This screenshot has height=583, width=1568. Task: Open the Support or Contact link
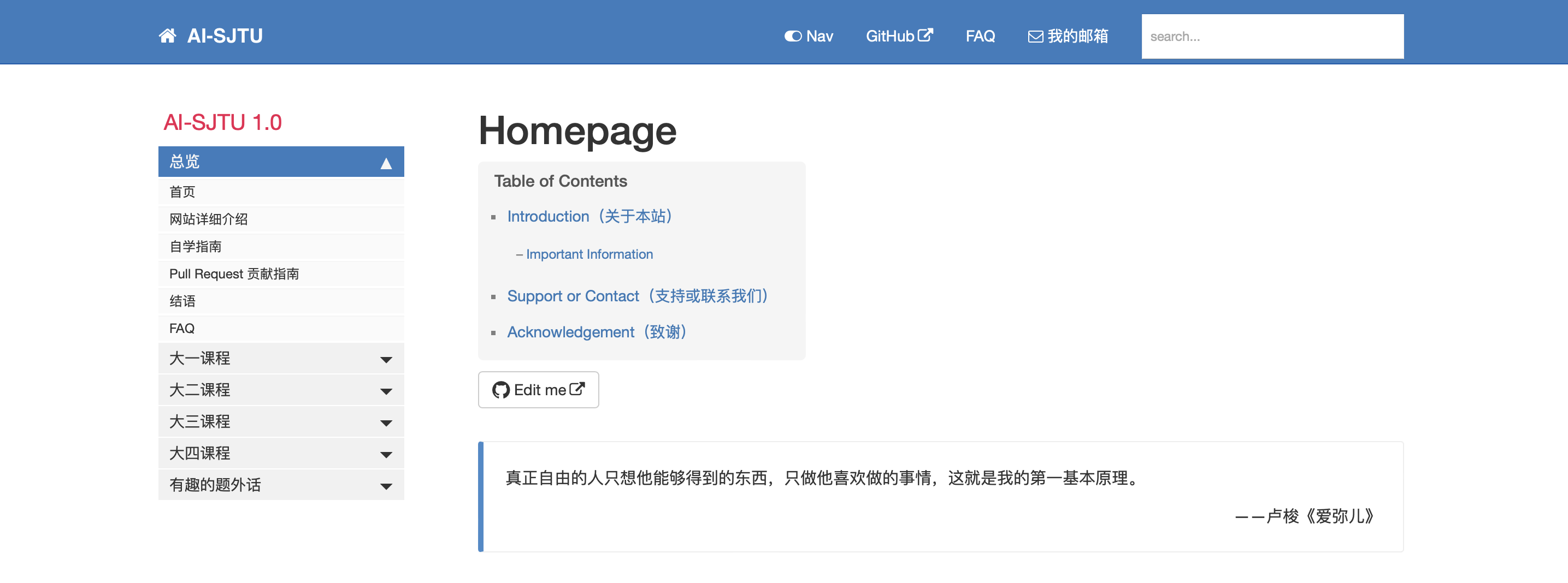(637, 296)
